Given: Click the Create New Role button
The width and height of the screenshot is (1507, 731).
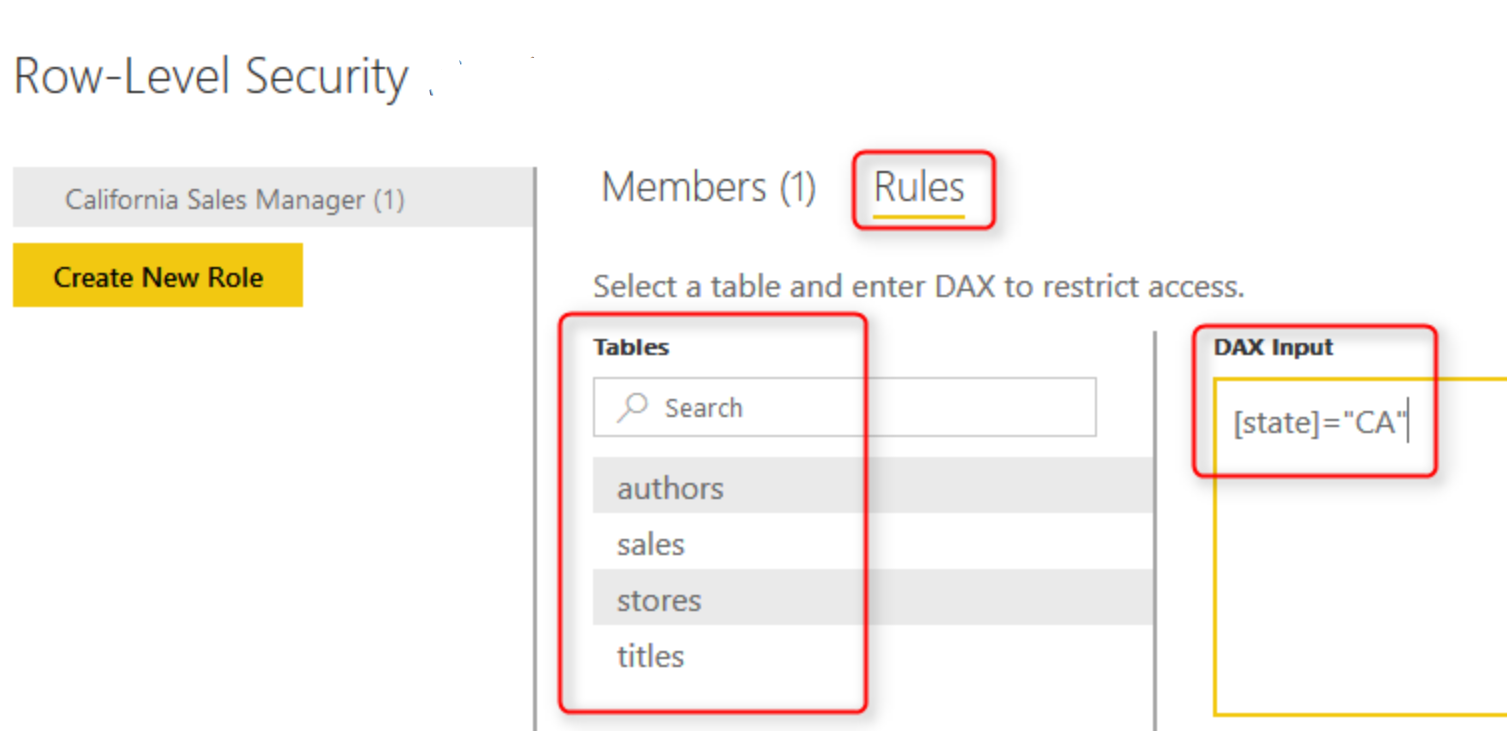Looking at the screenshot, I should [156, 276].
